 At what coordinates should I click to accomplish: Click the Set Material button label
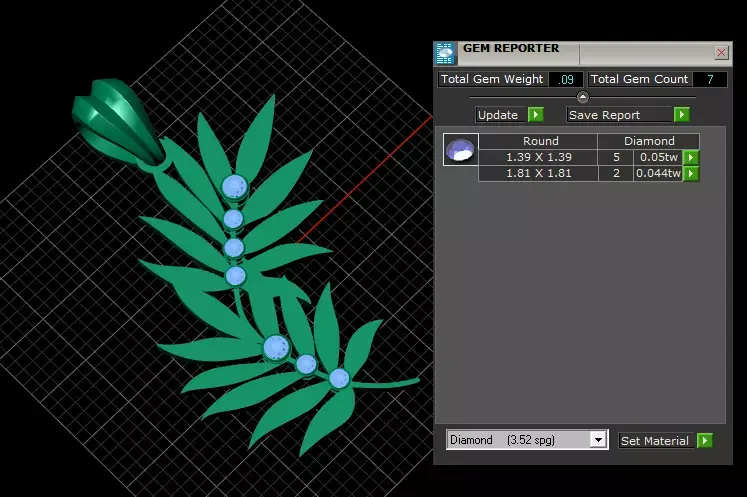point(655,441)
